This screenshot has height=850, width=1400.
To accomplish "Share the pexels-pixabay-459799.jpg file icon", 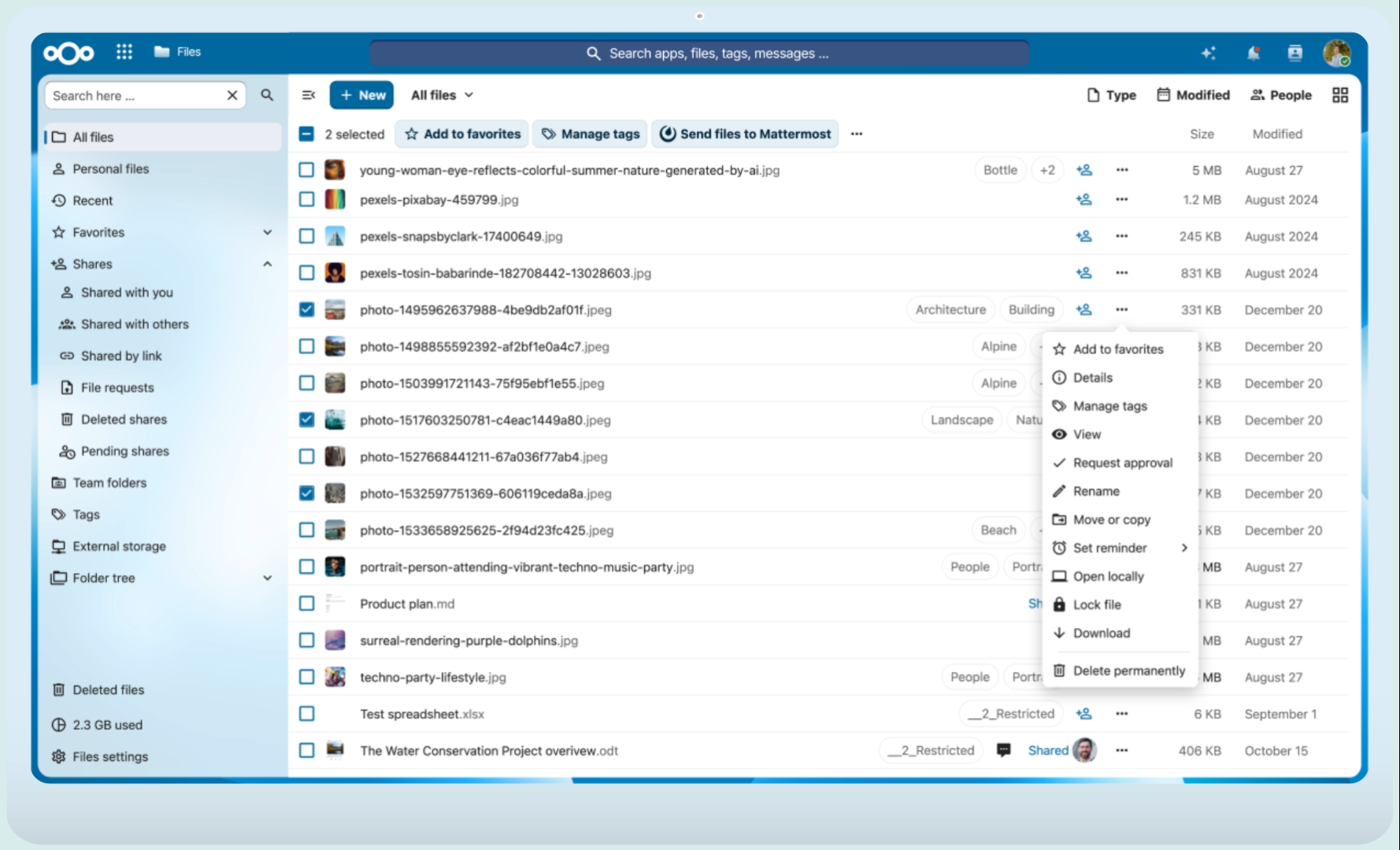I will click(1084, 200).
